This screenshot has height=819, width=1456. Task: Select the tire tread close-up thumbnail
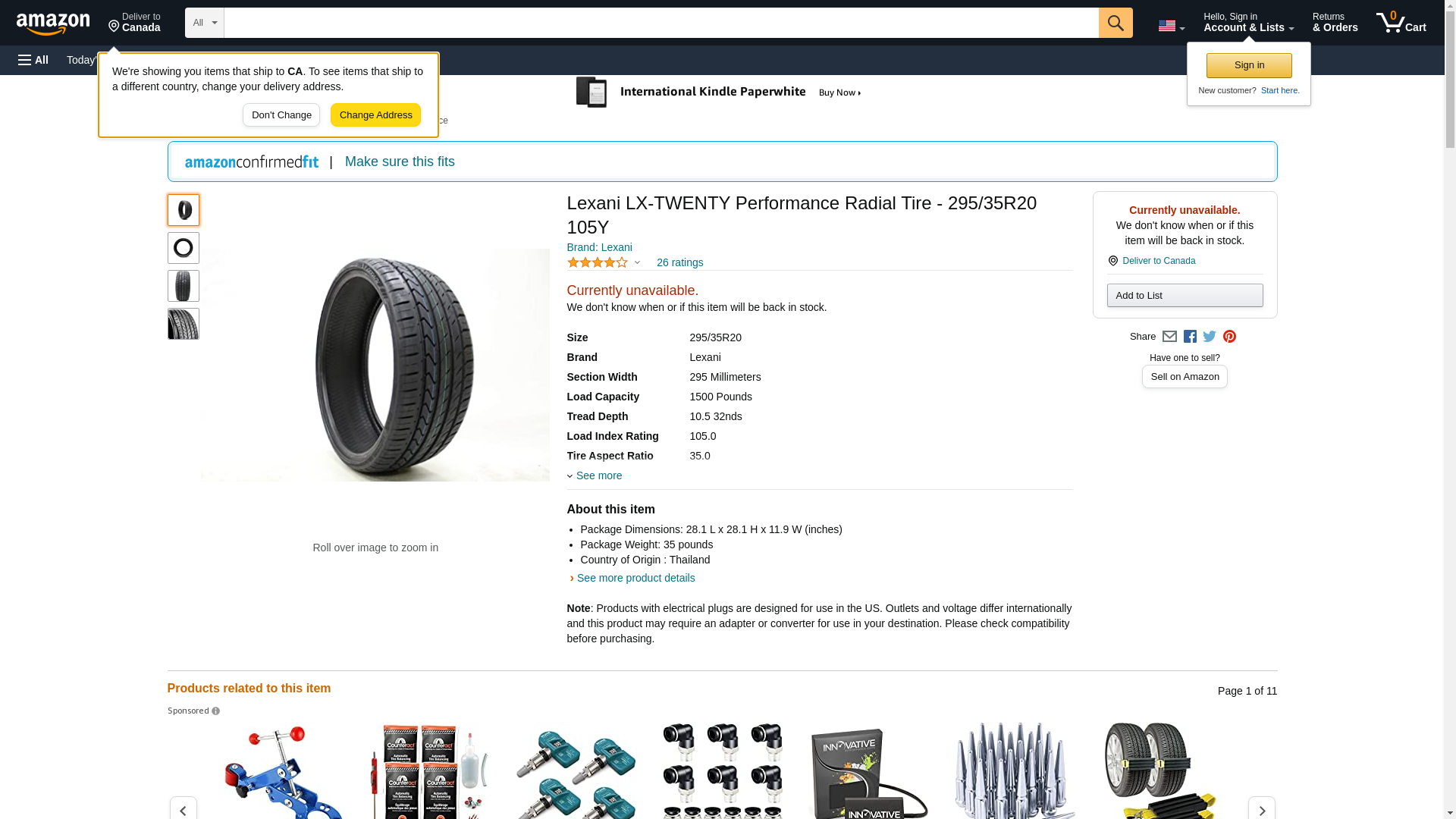[183, 324]
